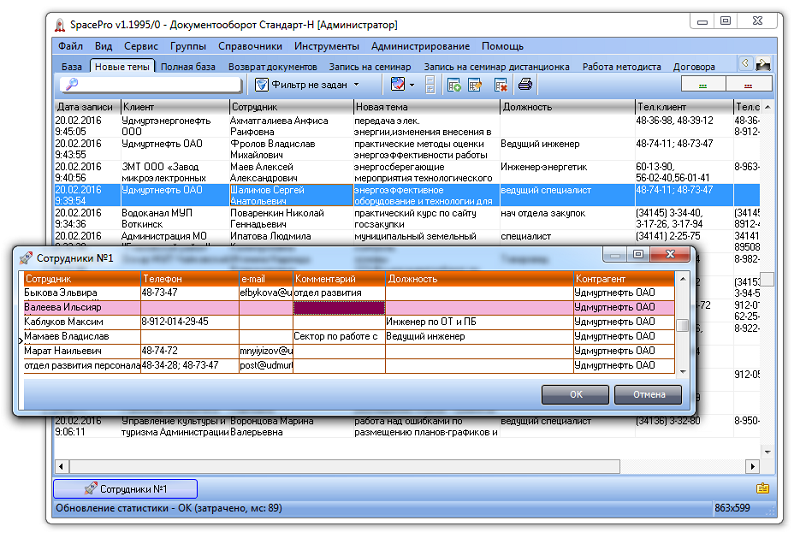Viewport: 800px width, 538px height.
Task: Open the arrow beside the checkmark icon
Action: pyautogui.click(x=412, y=85)
